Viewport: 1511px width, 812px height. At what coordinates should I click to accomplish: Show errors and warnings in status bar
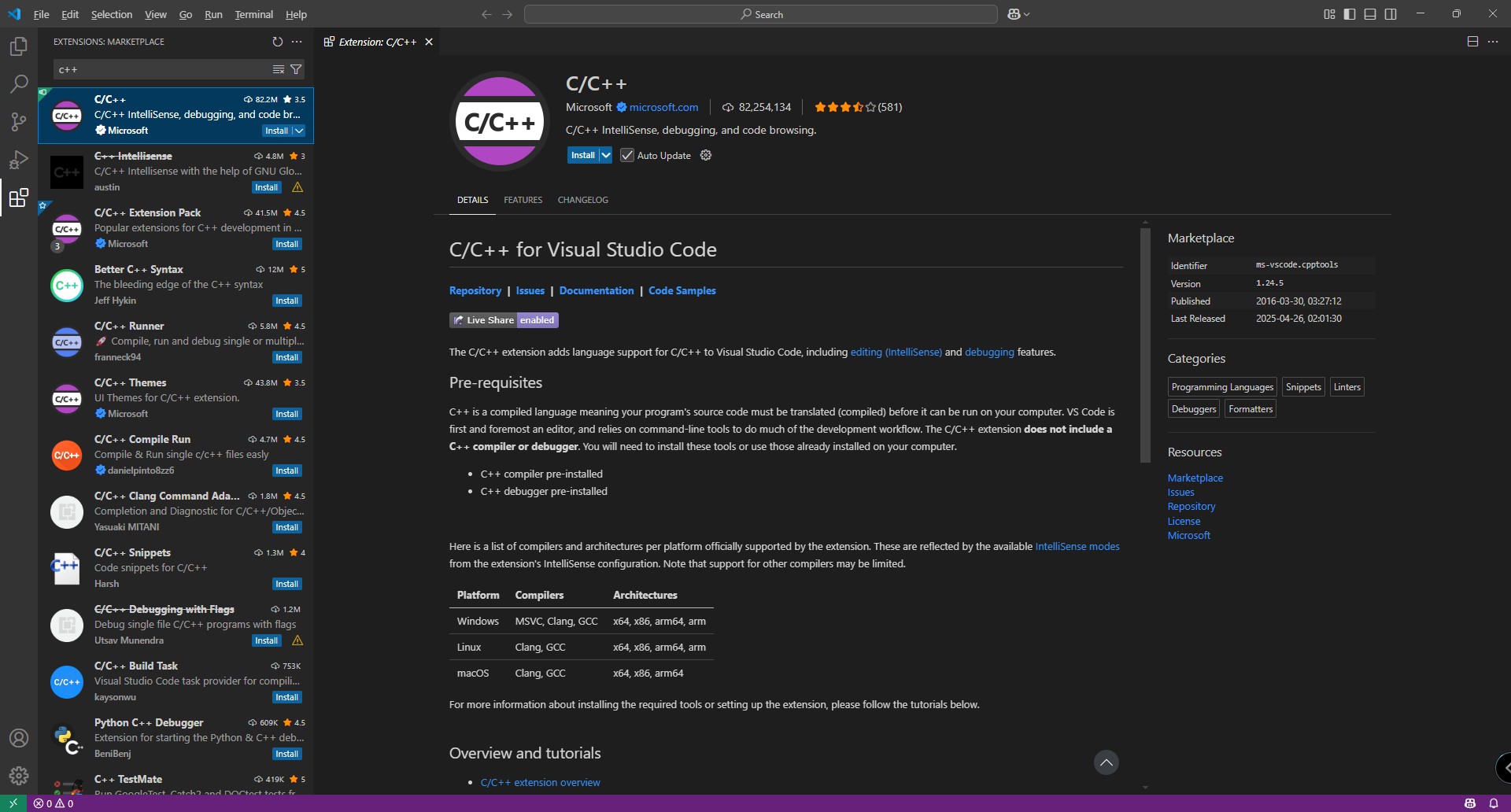pos(54,803)
